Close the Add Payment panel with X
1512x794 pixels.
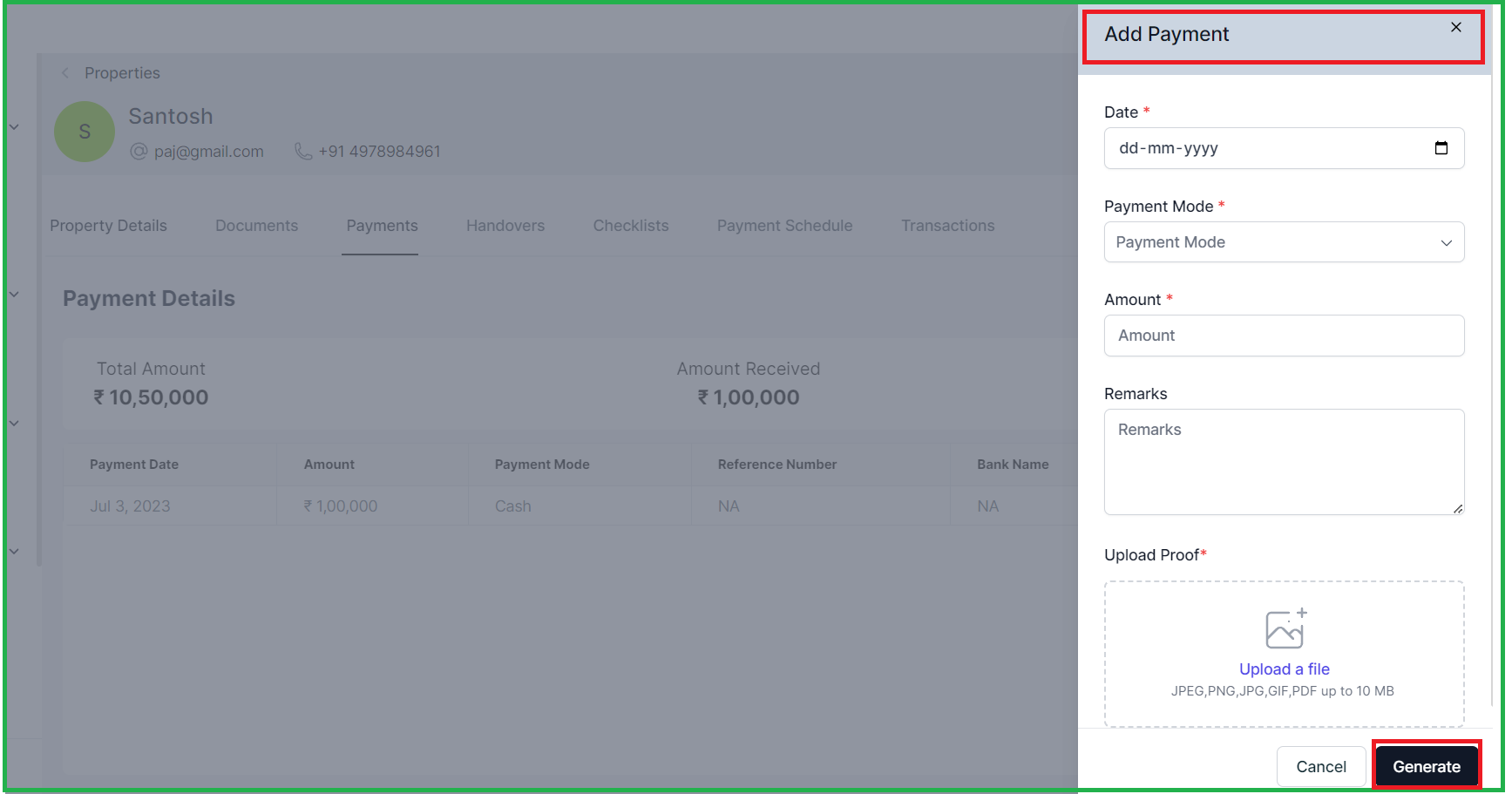click(1455, 27)
